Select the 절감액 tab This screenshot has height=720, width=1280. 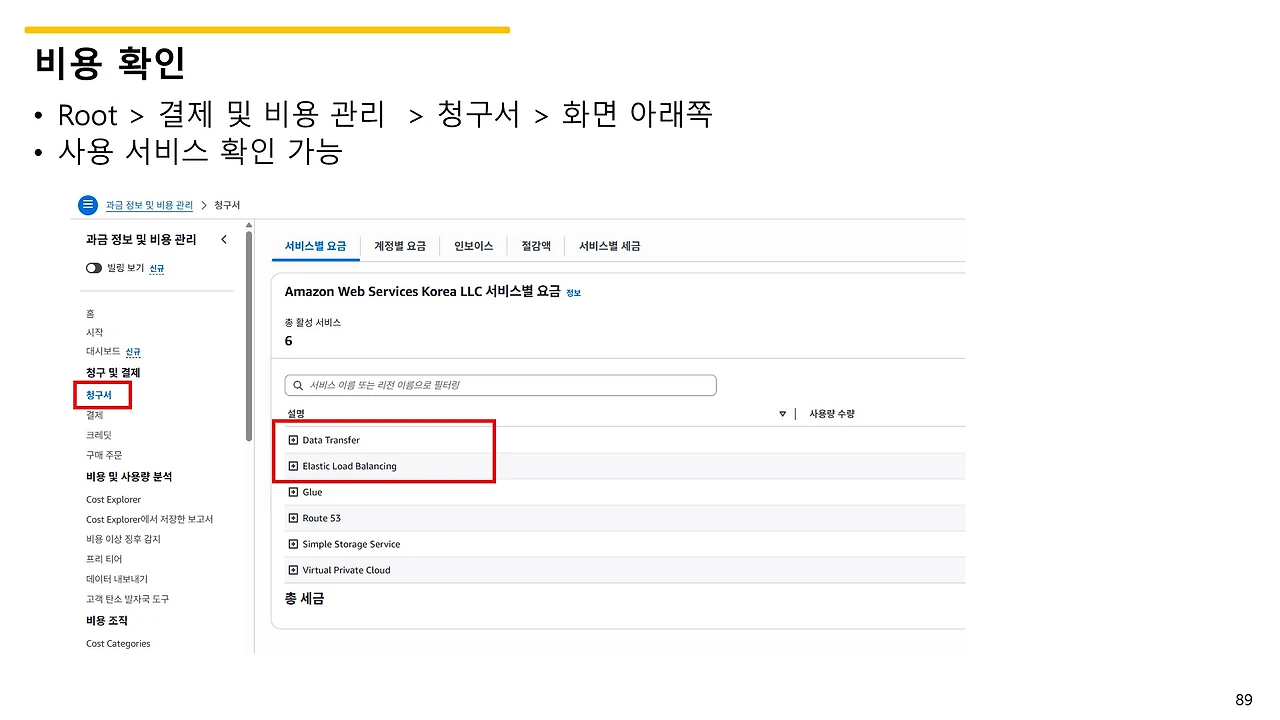[535, 245]
